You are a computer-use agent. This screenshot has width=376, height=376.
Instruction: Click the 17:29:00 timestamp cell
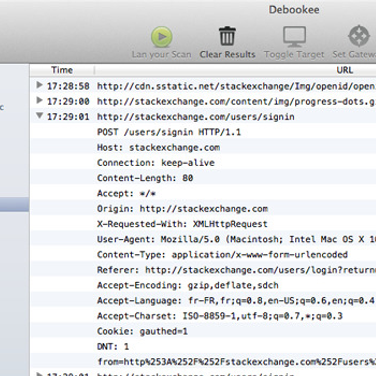(x=68, y=102)
